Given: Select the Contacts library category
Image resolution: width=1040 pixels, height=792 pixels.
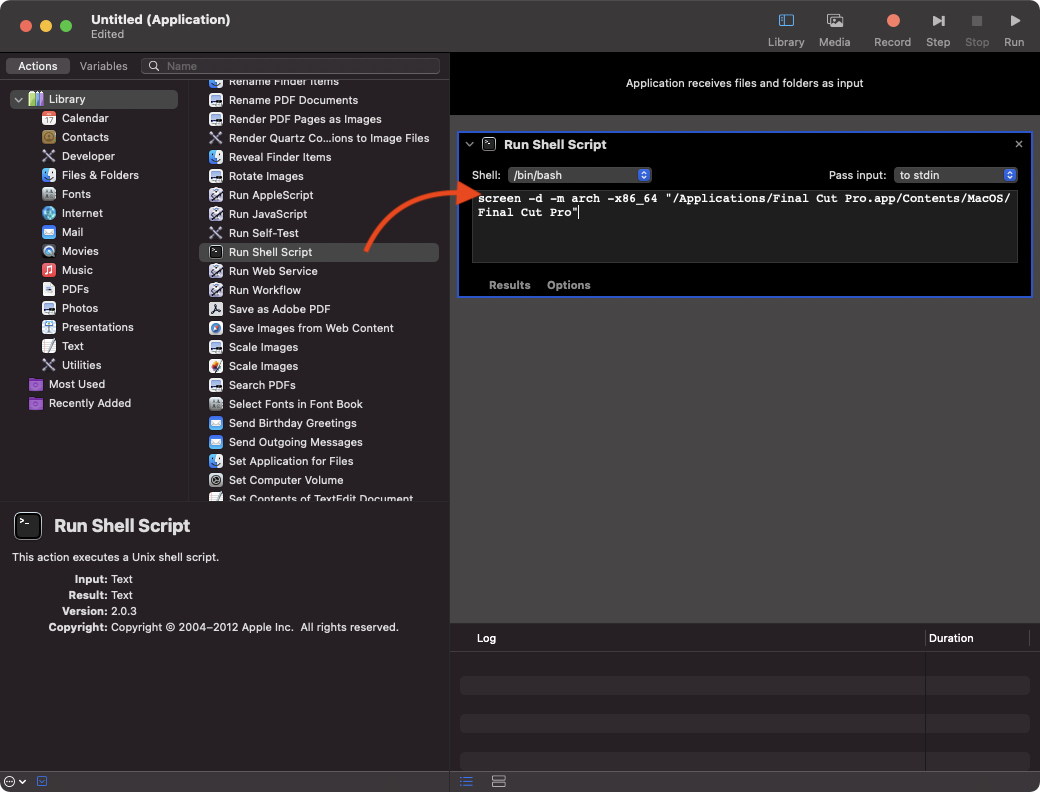Looking at the screenshot, I should (x=85, y=137).
